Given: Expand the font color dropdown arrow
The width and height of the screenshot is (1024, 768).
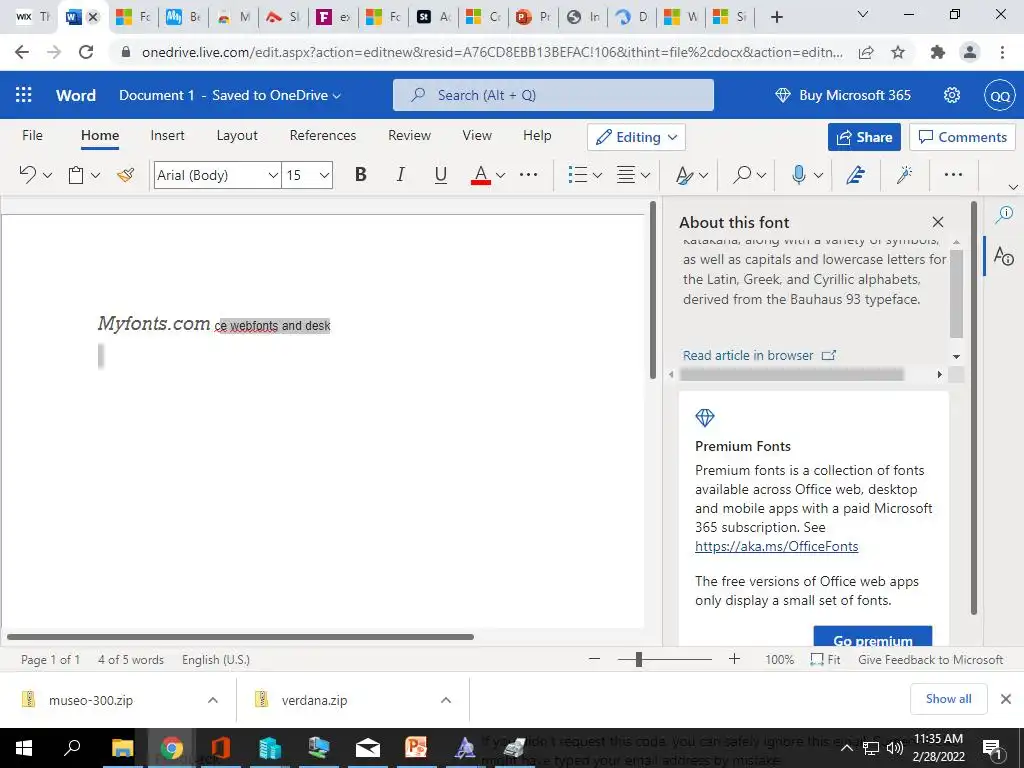Looking at the screenshot, I should 500,175.
